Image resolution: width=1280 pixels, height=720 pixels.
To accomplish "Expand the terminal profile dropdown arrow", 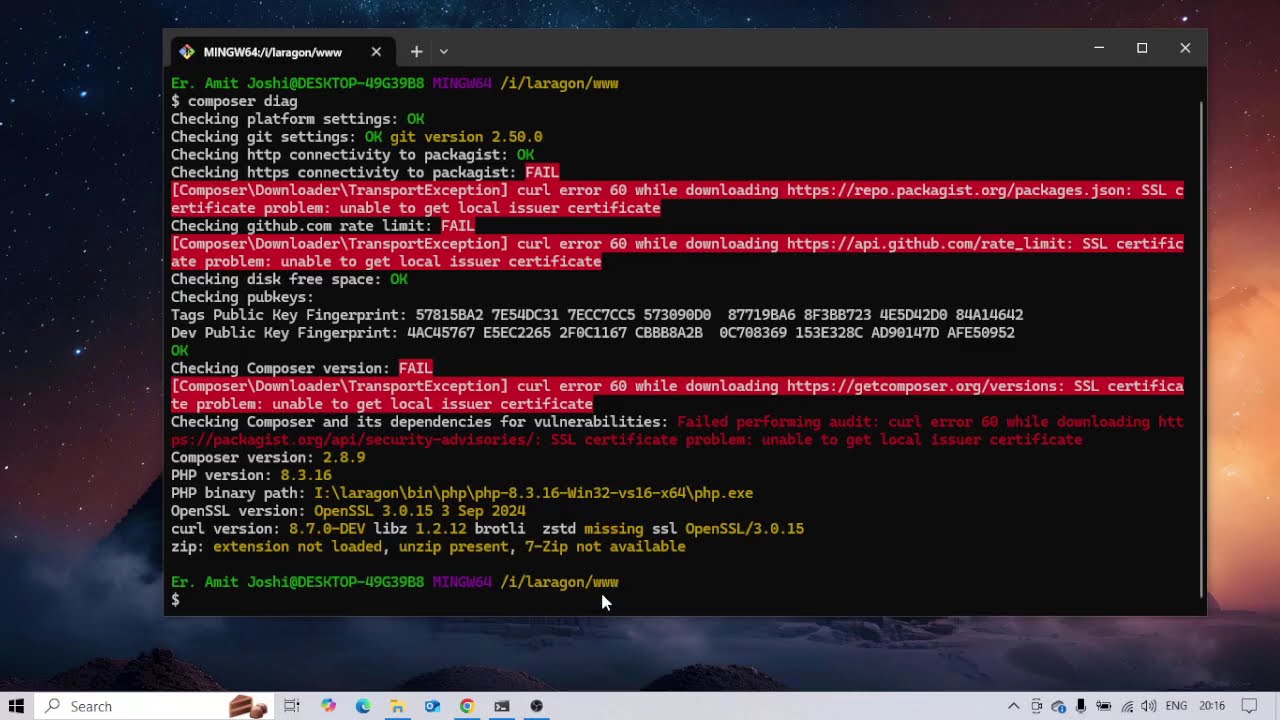I will [x=444, y=52].
